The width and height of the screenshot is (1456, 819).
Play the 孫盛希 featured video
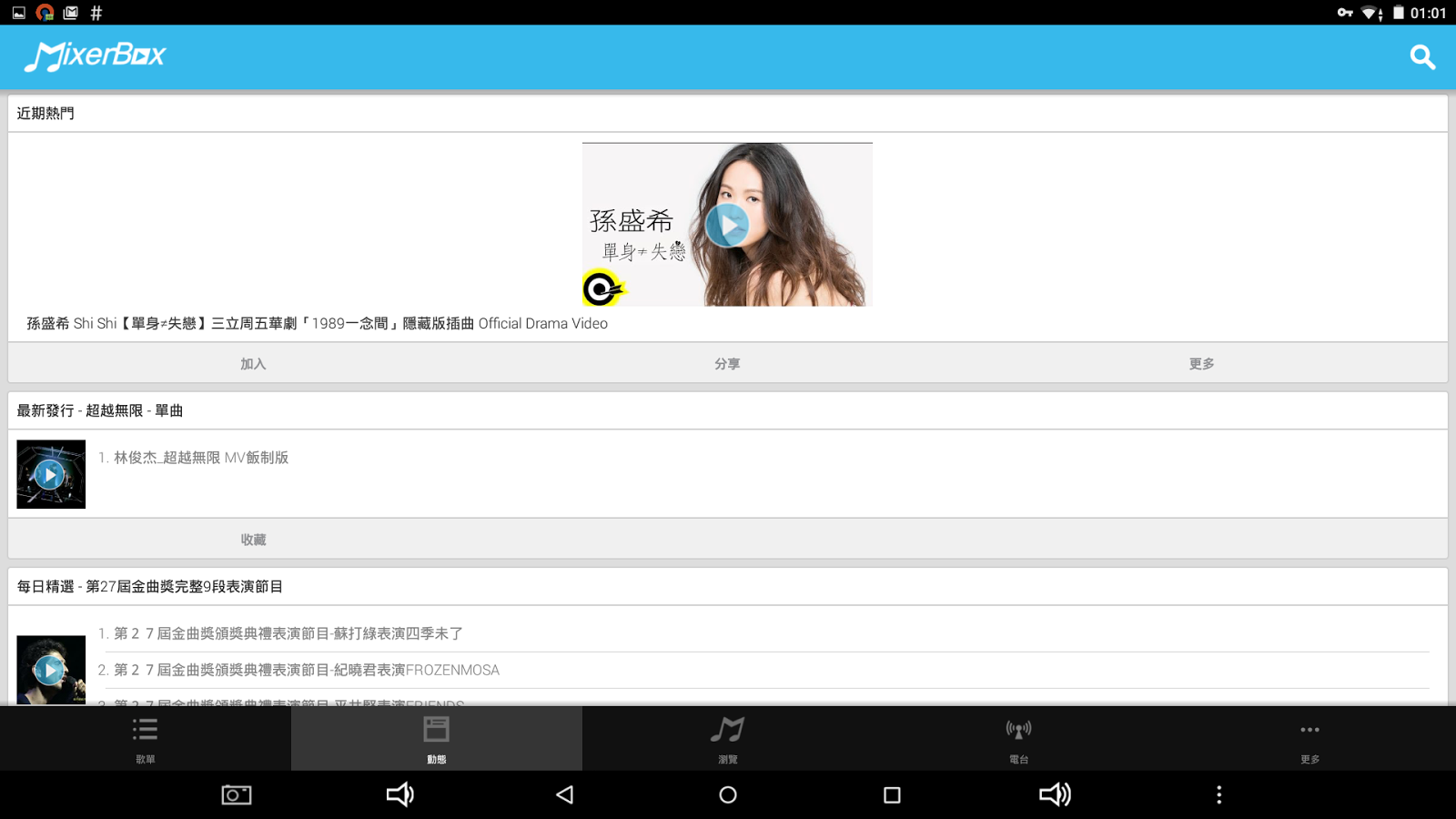(x=727, y=224)
